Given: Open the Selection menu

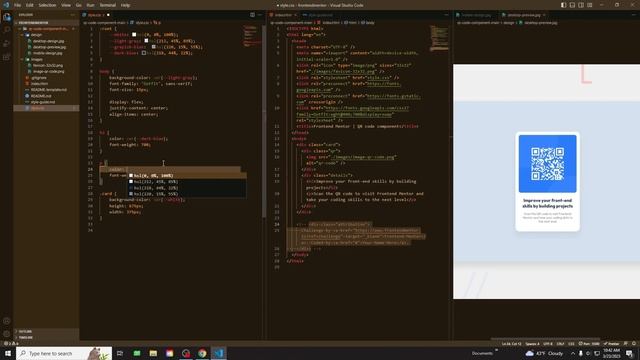Looking at the screenshot, I should [x=47, y=5].
